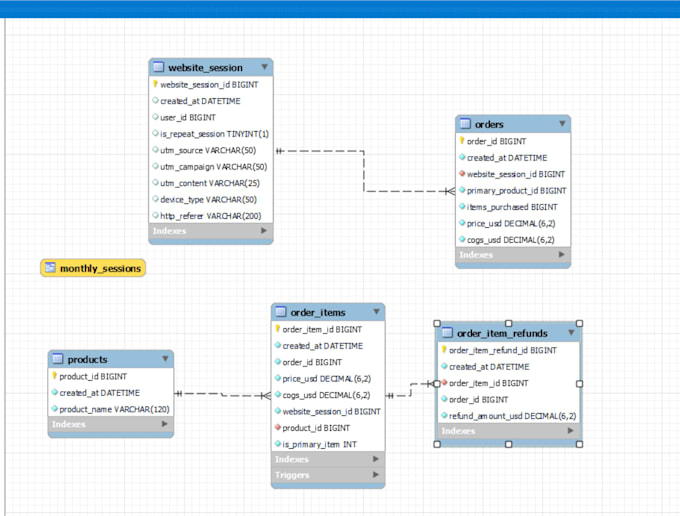The image size is (680, 516).
Task: Click the order_item_refunds table icon
Action: (447, 333)
